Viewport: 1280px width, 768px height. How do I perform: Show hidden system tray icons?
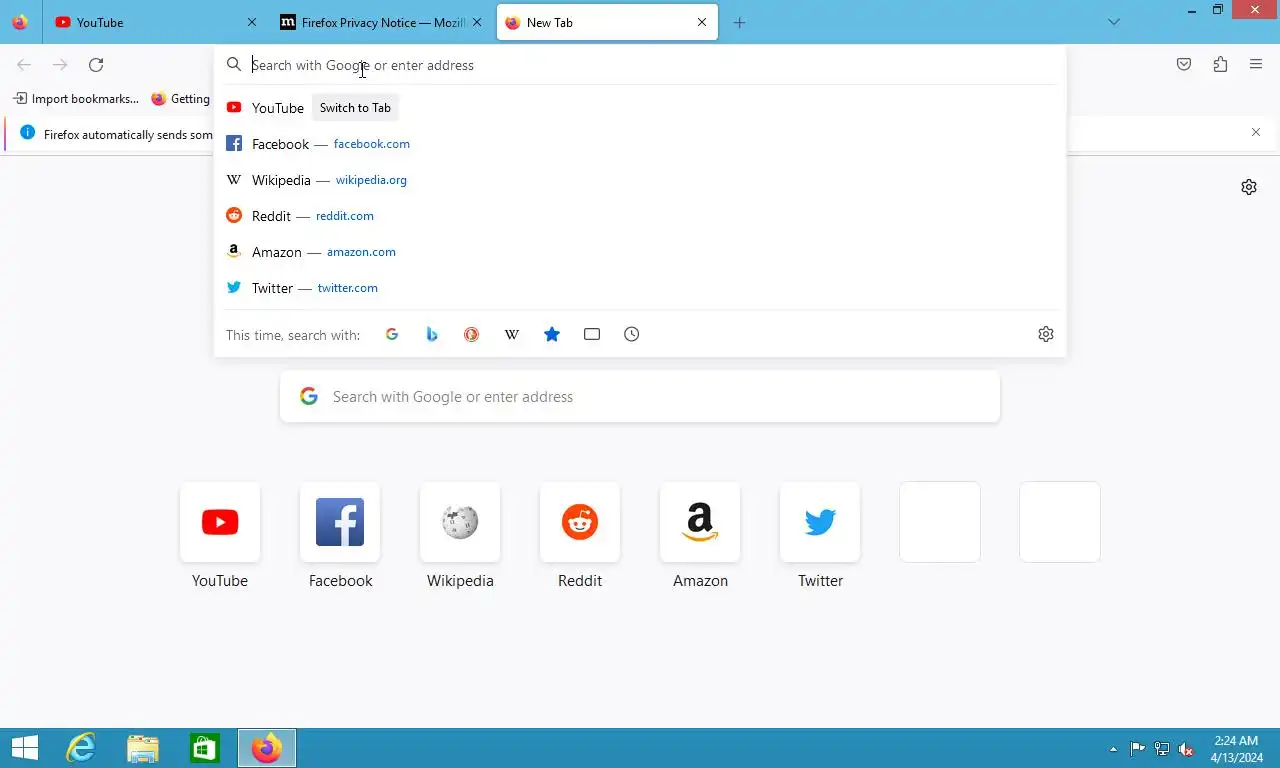pyautogui.click(x=1114, y=749)
